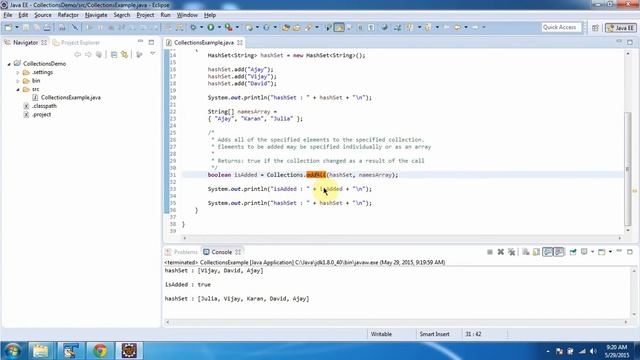Open the Back navigation history dropdown

(x=466, y=27)
